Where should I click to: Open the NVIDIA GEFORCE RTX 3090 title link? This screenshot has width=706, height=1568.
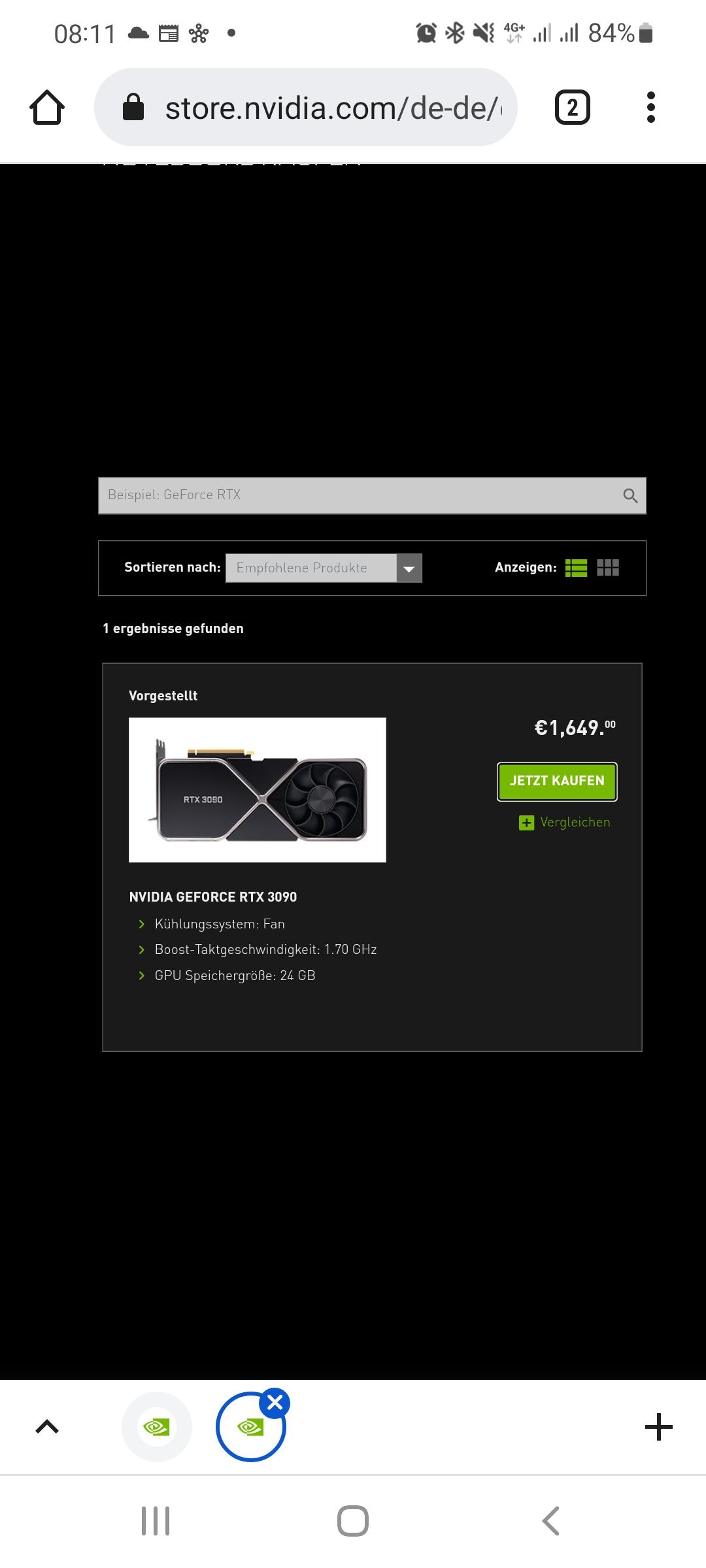213,897
